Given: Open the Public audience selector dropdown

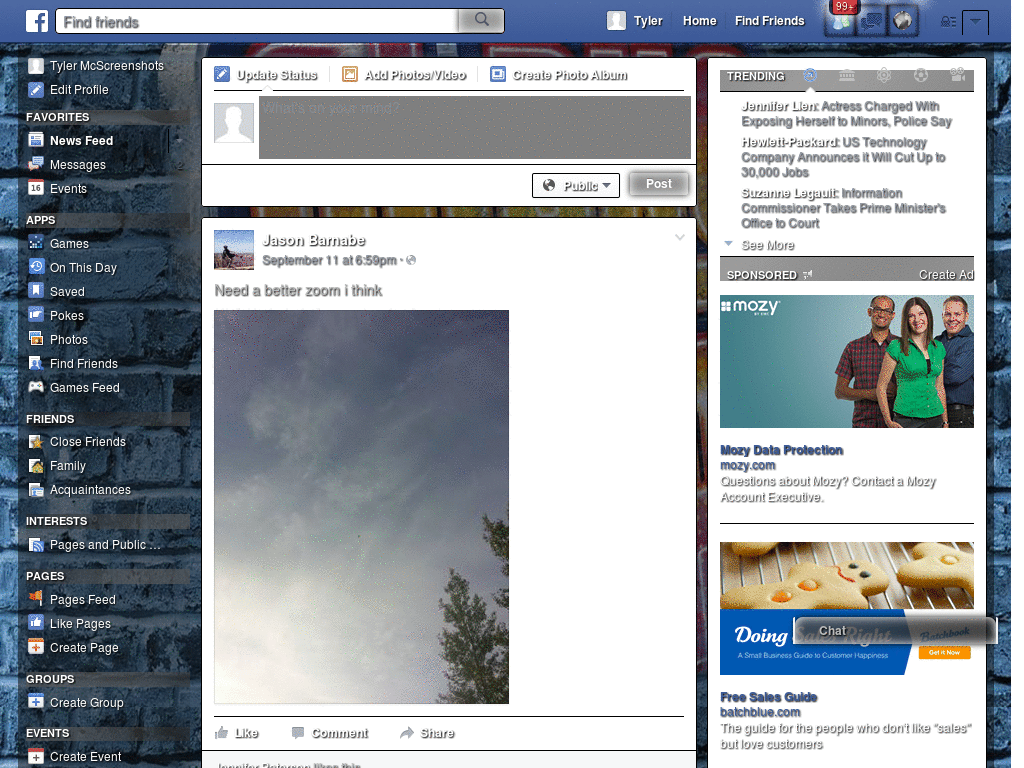Looking at the screenshot, I should pyautogui.click(x=576, y=185).
